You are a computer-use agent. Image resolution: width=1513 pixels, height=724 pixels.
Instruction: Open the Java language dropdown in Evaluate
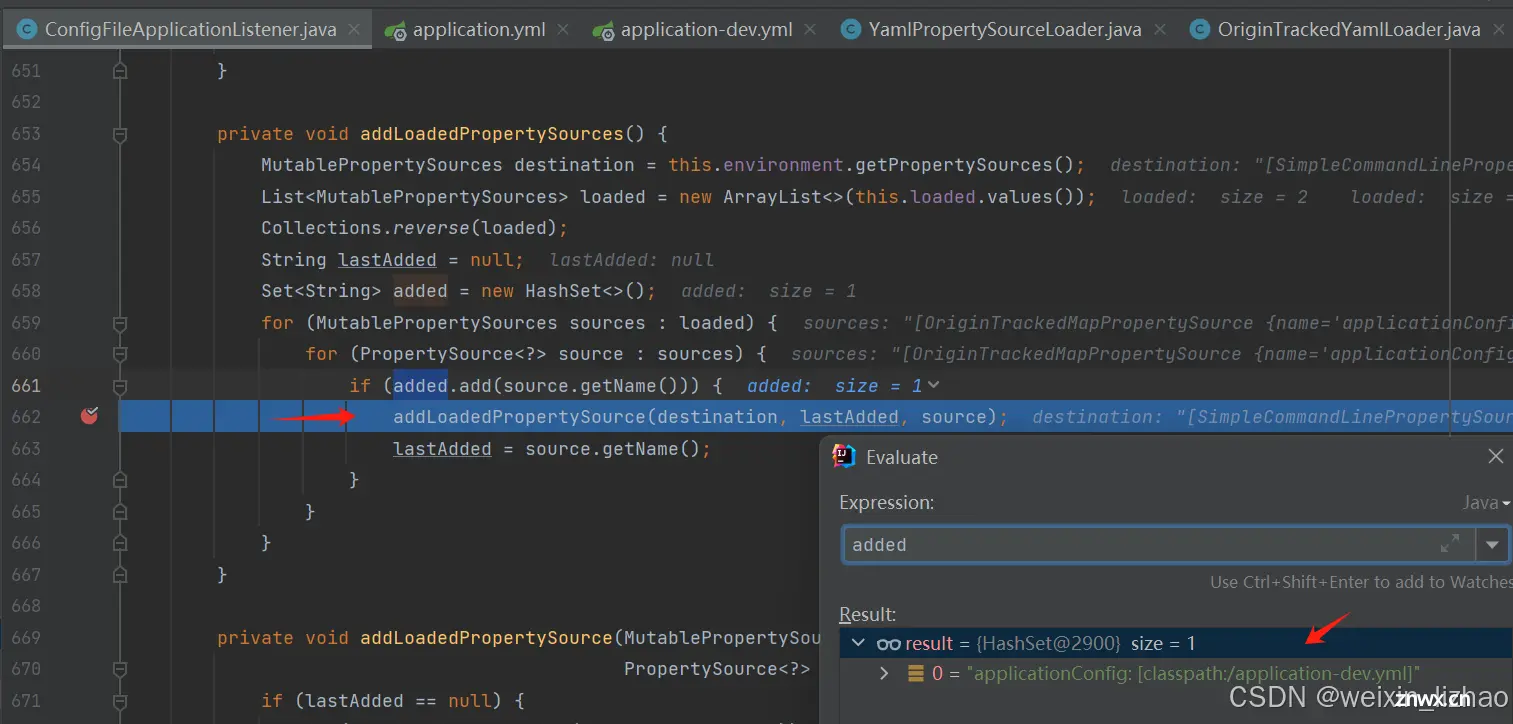(1486, 503)
